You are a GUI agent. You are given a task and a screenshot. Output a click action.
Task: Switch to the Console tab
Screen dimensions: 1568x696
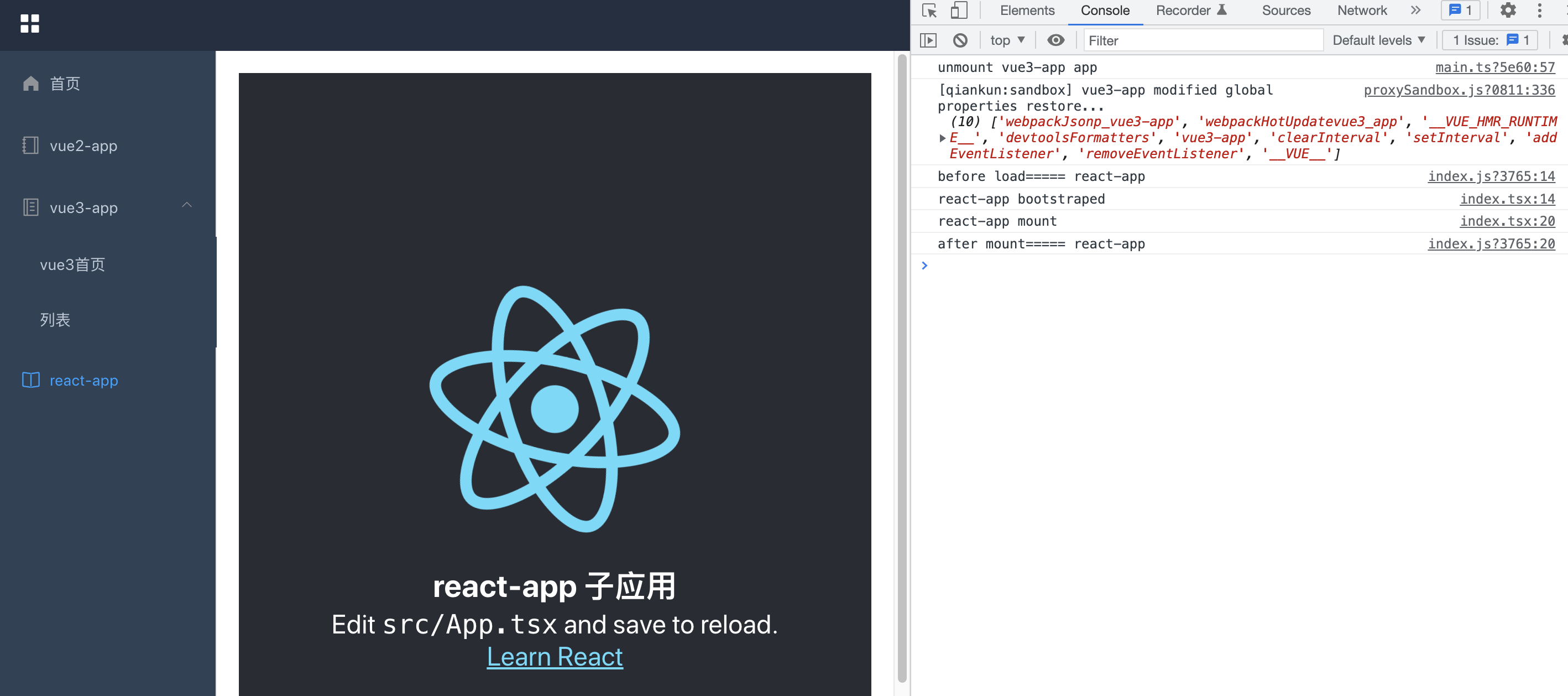click(1105, 11)
